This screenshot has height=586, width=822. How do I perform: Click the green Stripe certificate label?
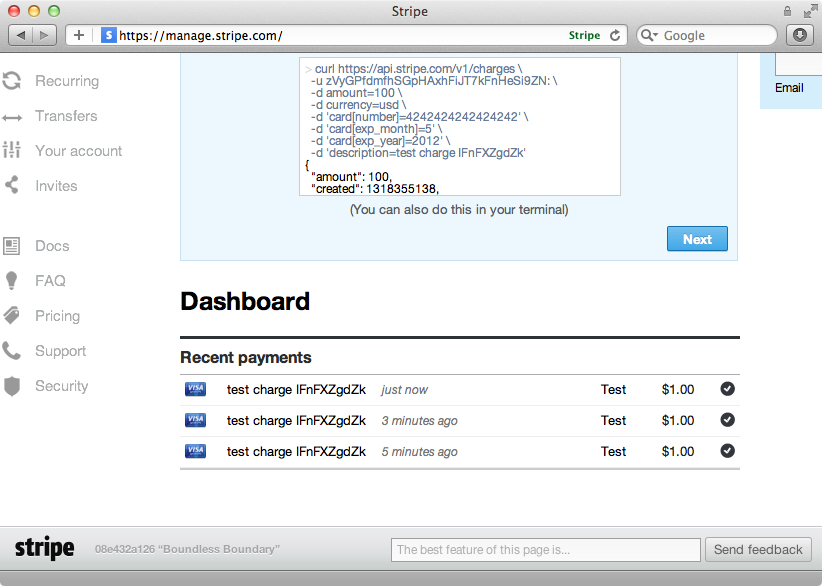coord(585,35)
